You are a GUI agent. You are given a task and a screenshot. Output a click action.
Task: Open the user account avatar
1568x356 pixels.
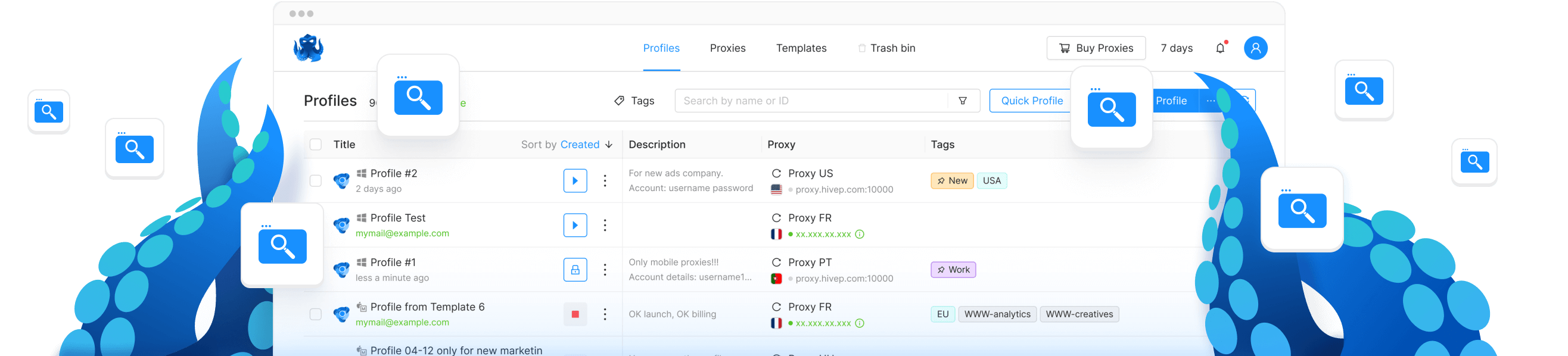coord(1255,48)
